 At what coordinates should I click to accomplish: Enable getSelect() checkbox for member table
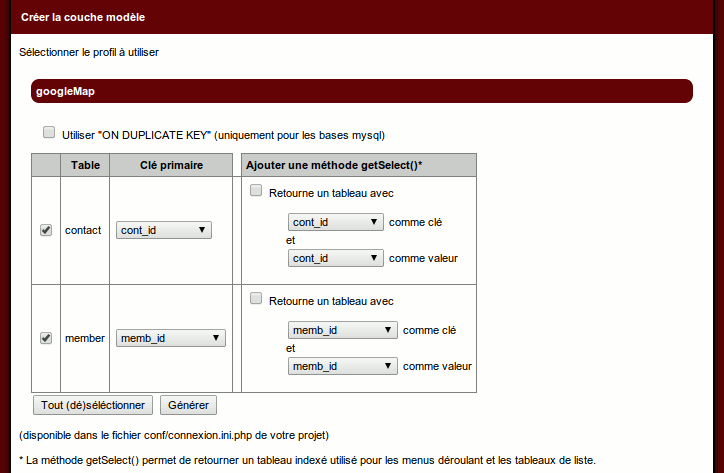click(x=256, y=299)
